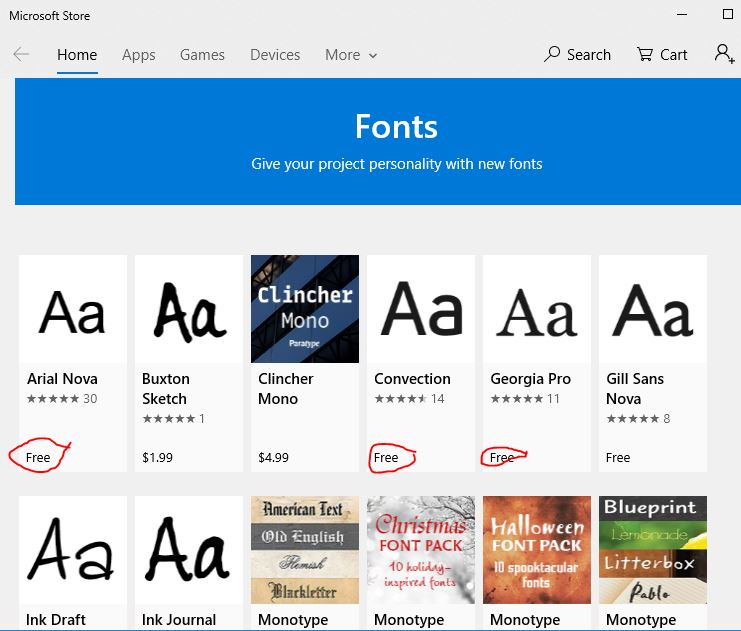
Task: Click the Fonts banner heading
Action: [396, 127]
